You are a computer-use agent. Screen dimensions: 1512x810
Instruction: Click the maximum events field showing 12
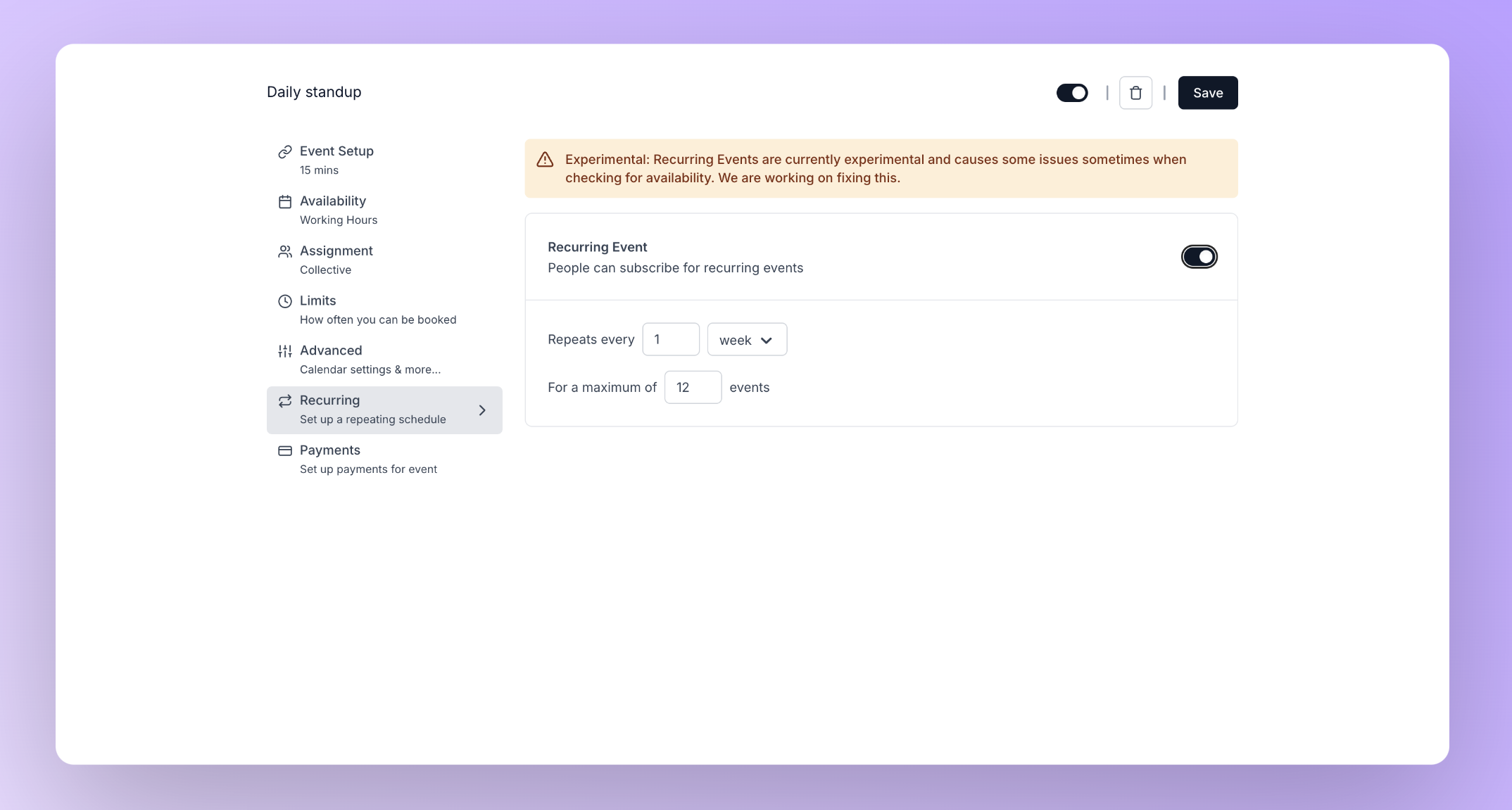(x=693, y=387)
